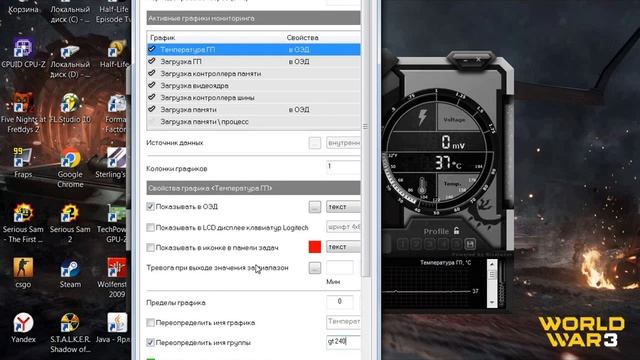
Task: Toggle the Afterburner Profile lock icon
Action: pyautogui.click(x=456, y=231)
